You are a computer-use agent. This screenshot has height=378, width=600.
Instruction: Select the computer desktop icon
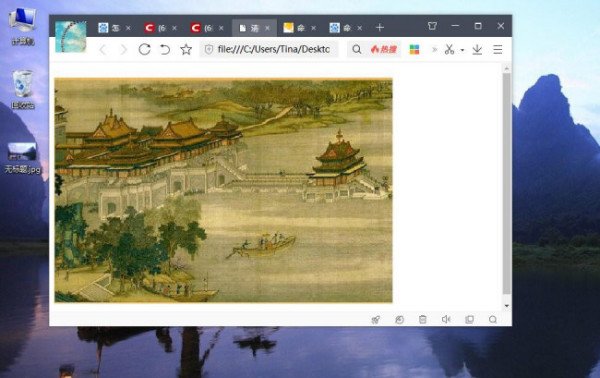(x=23, y=27)
